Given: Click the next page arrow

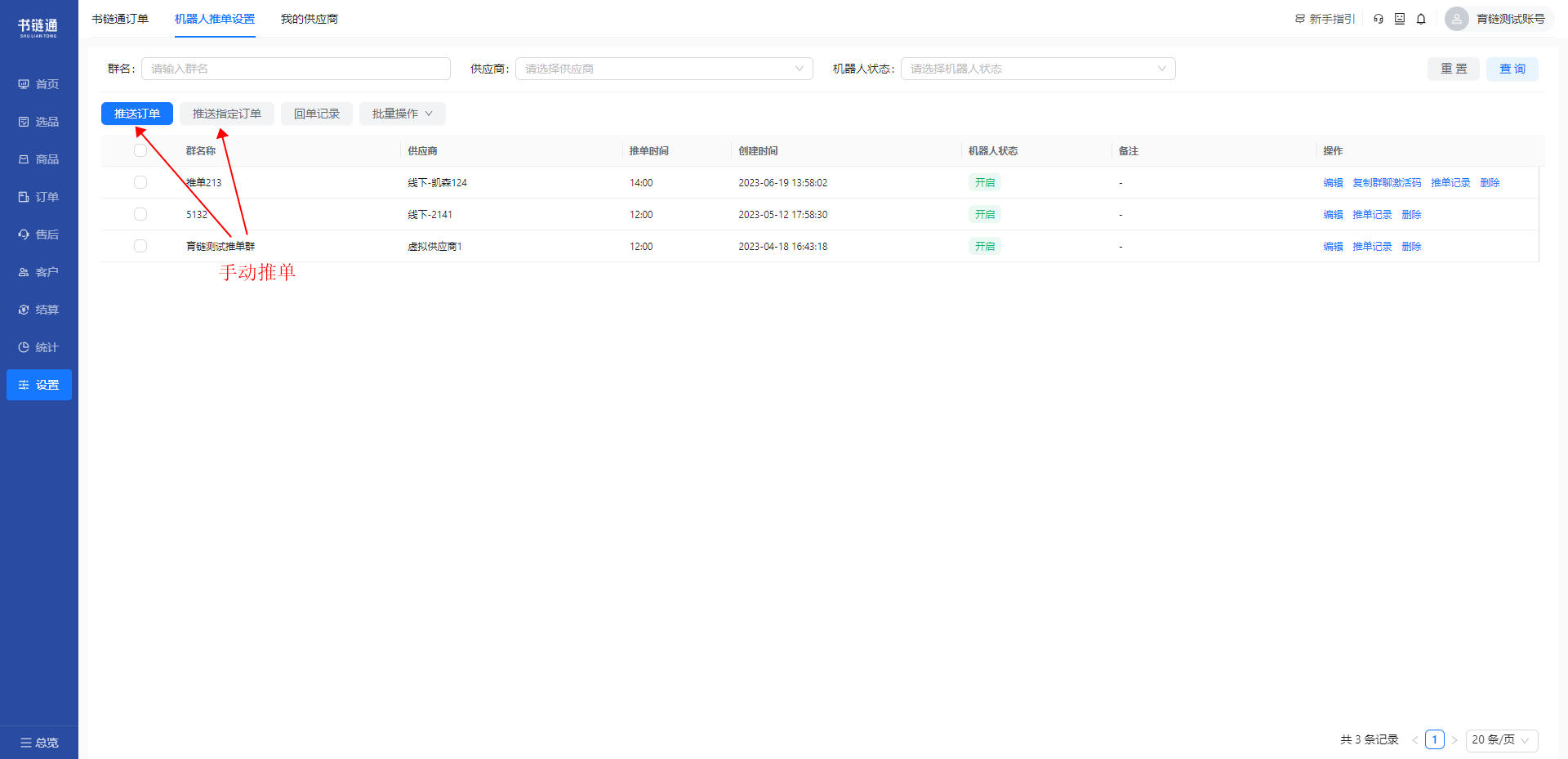Looking at the screenshot, I should click(1454, 740).
